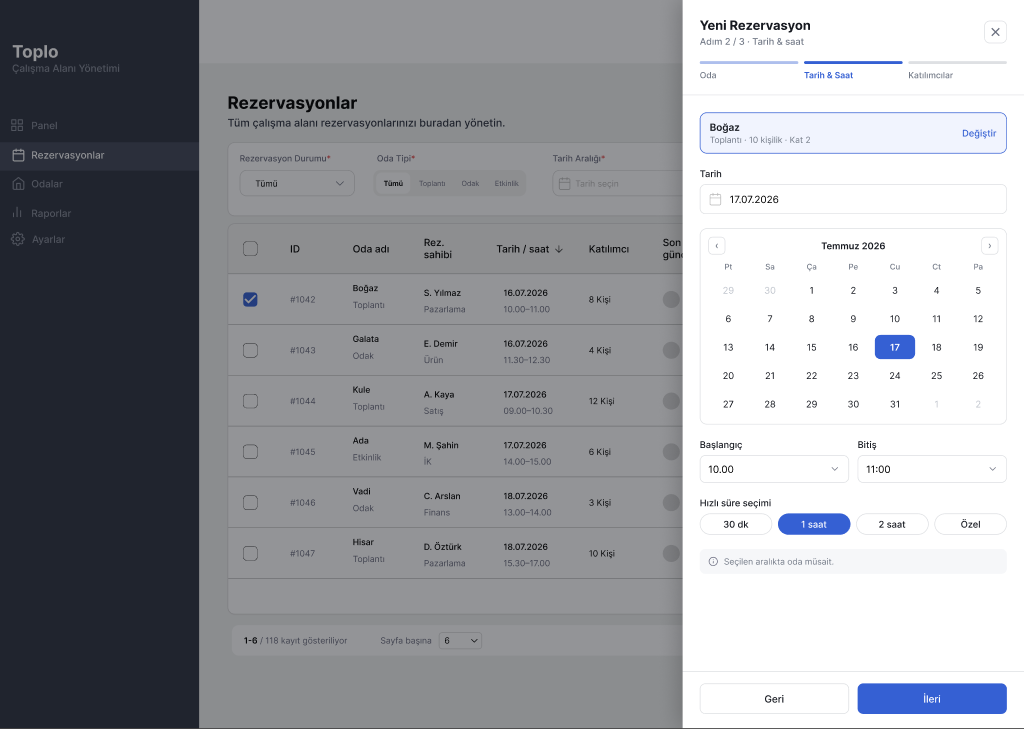Viewport: 1024px width, 729px height.
Task: Click calendar icon in Tarih Aralığı filter
Action: coord(564,184)
